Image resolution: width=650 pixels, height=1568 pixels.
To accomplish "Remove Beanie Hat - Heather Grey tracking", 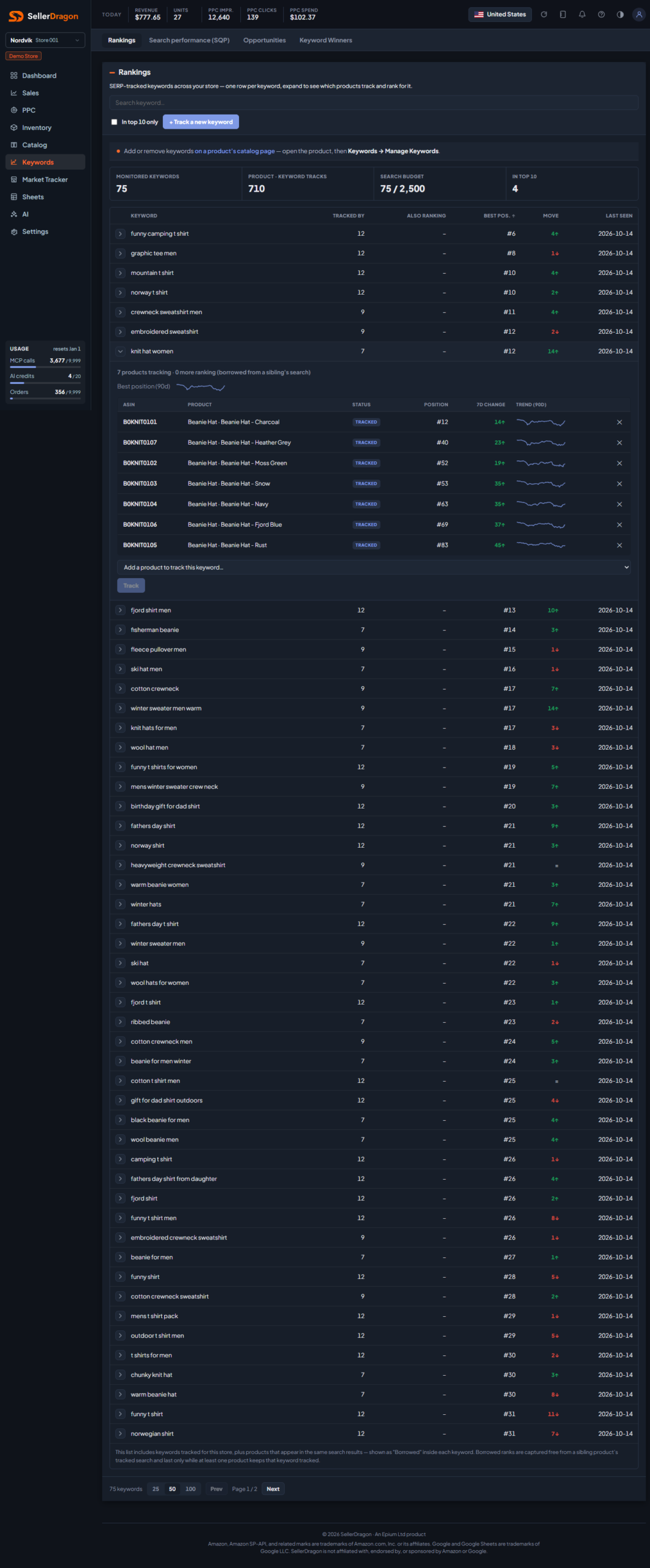I will 619,442.
